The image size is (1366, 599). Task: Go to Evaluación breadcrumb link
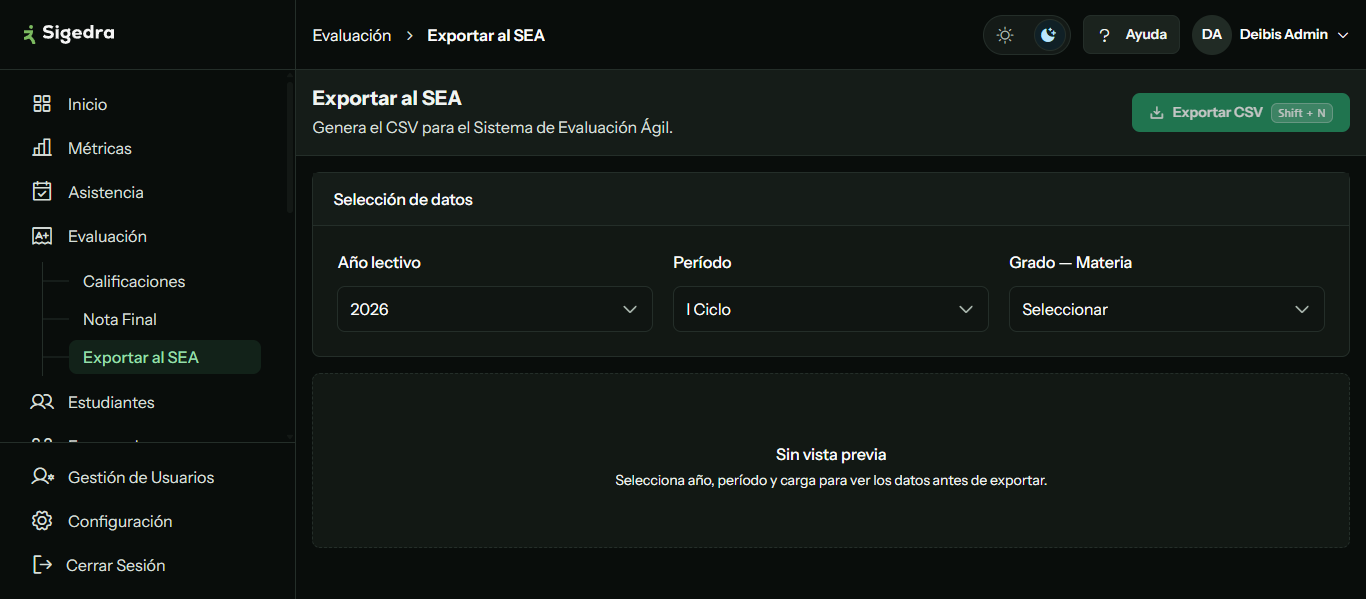tap(352, 35)
